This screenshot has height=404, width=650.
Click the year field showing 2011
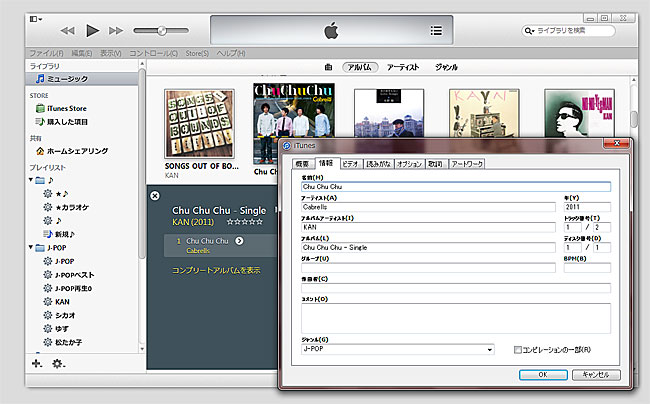(x=587, y=207)
